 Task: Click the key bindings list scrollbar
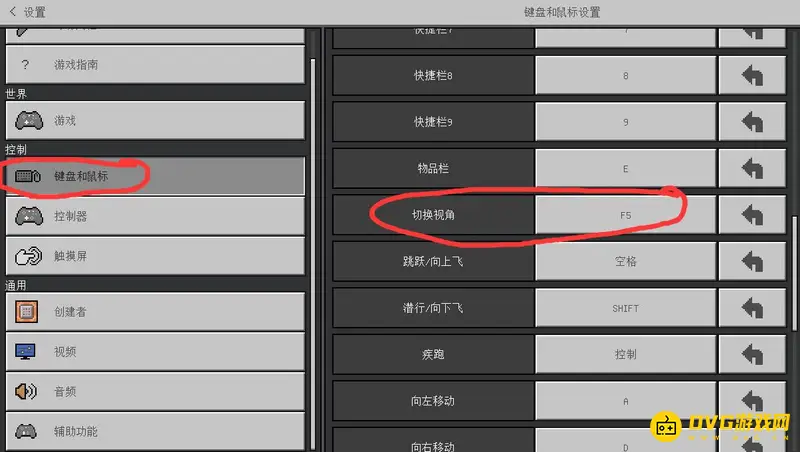click(794, 273)
